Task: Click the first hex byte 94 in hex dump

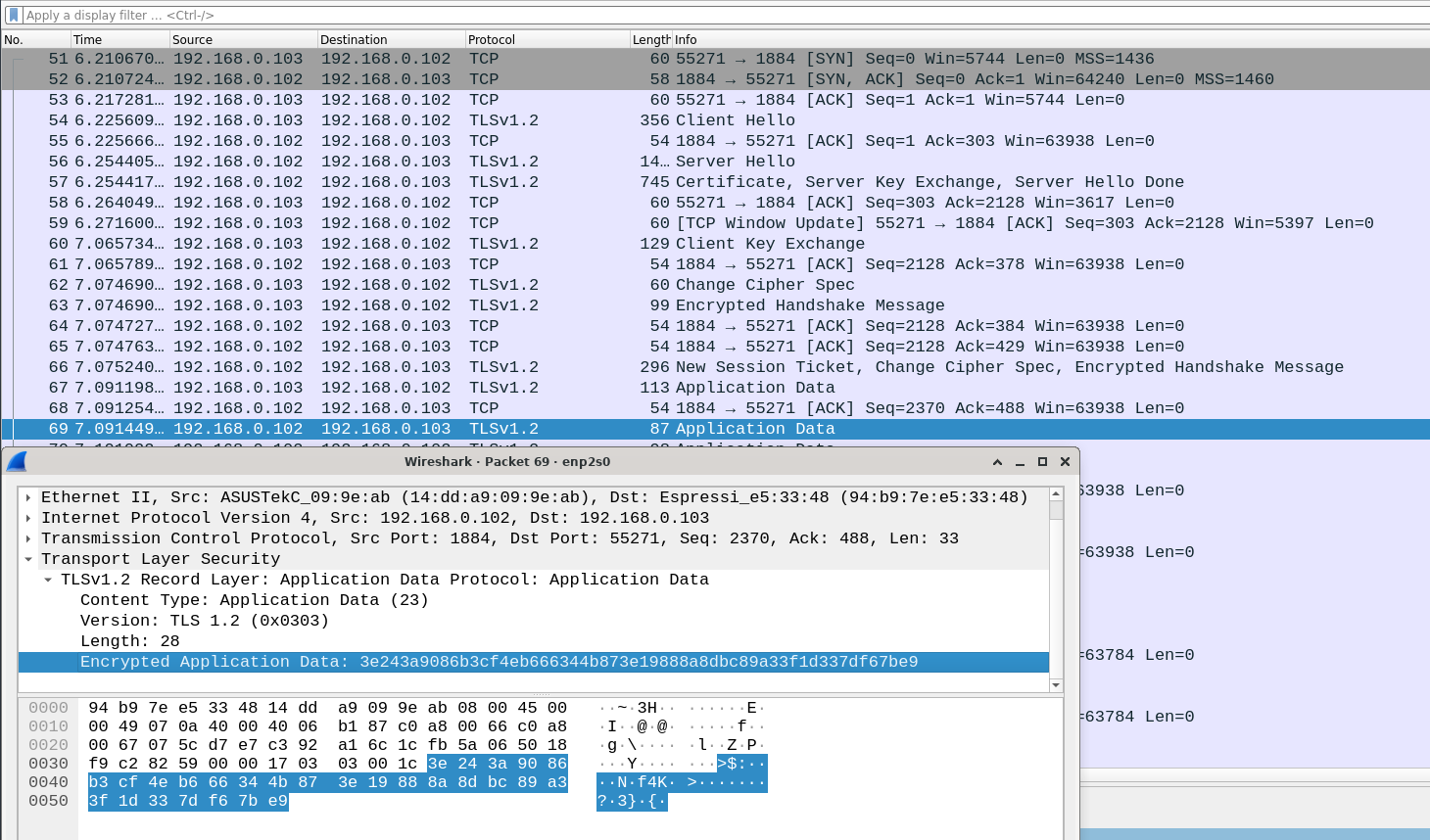Action: [x=97, y=707]
